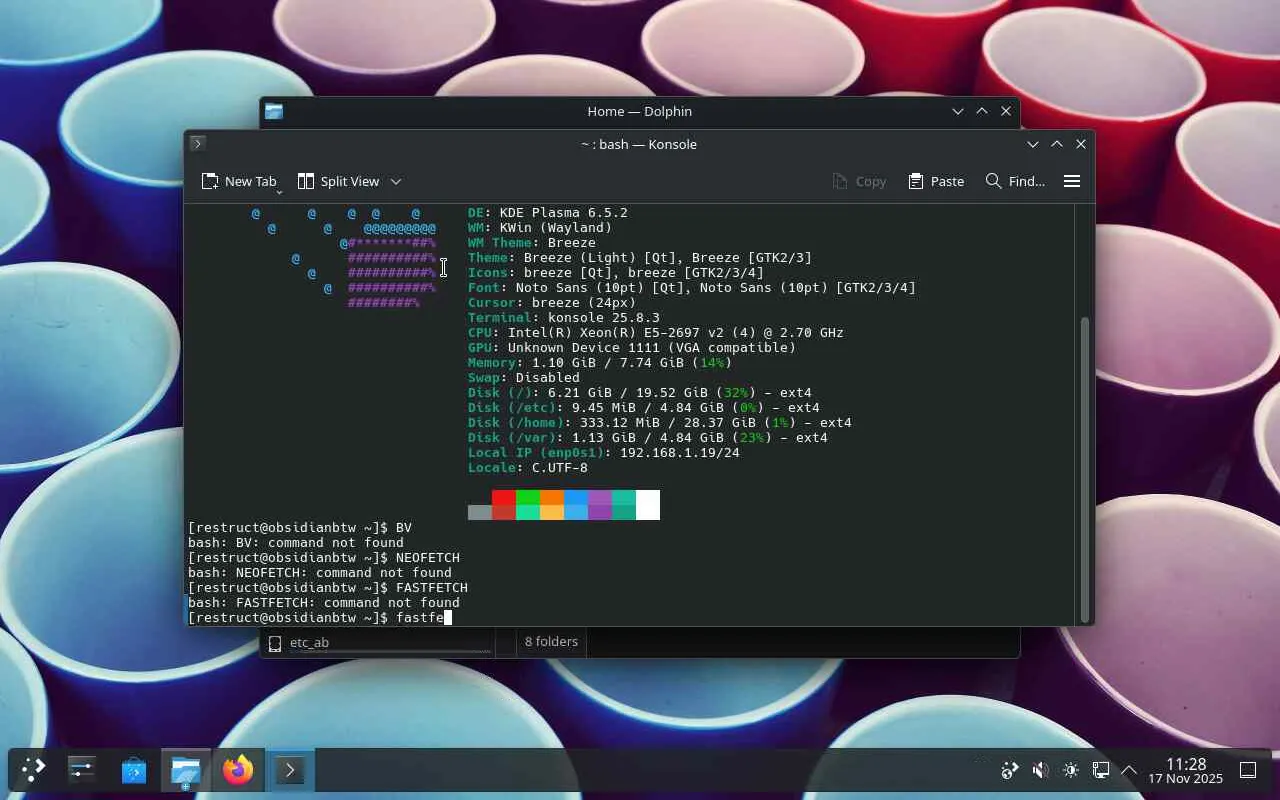Click the Memory line showing 1.10 GiB

pyautogui.click(x=600, y=363)
